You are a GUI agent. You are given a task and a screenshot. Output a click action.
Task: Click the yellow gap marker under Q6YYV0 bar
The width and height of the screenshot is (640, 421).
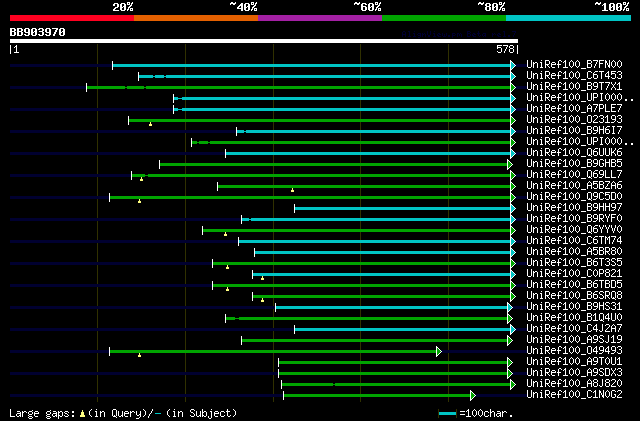225,234
